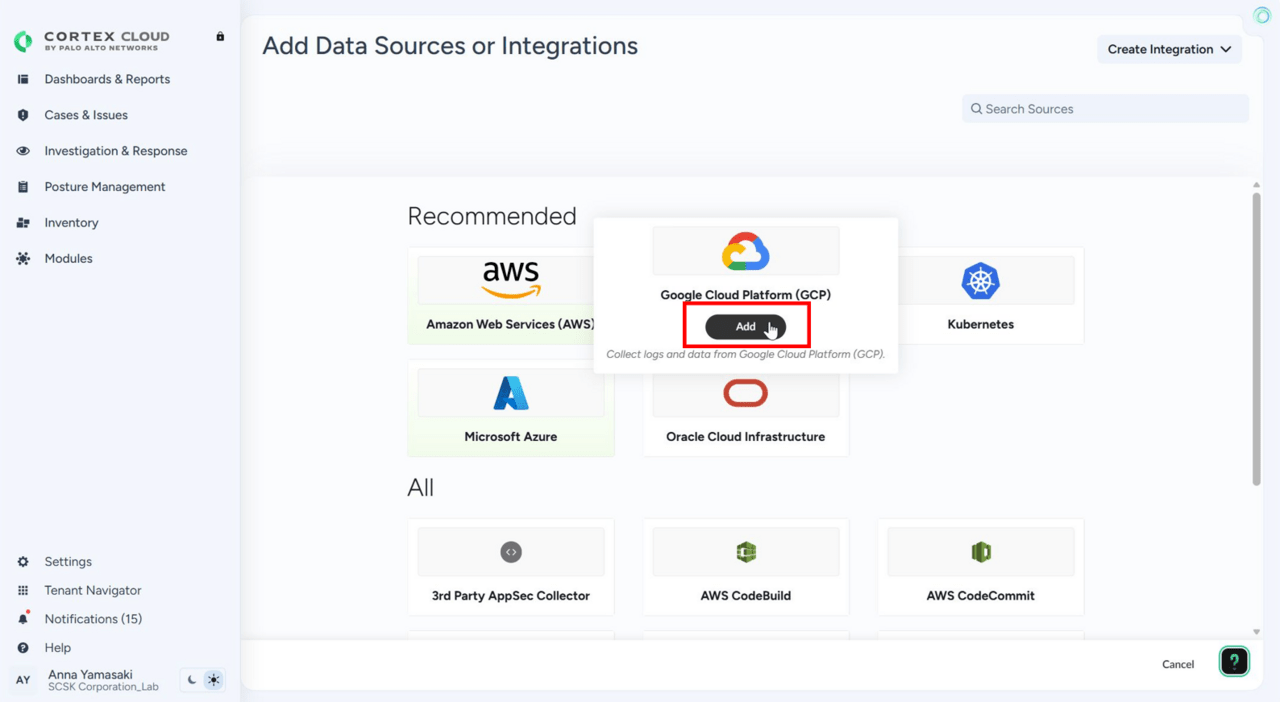Select the Microsoft Azure logo

pos(511,393)
